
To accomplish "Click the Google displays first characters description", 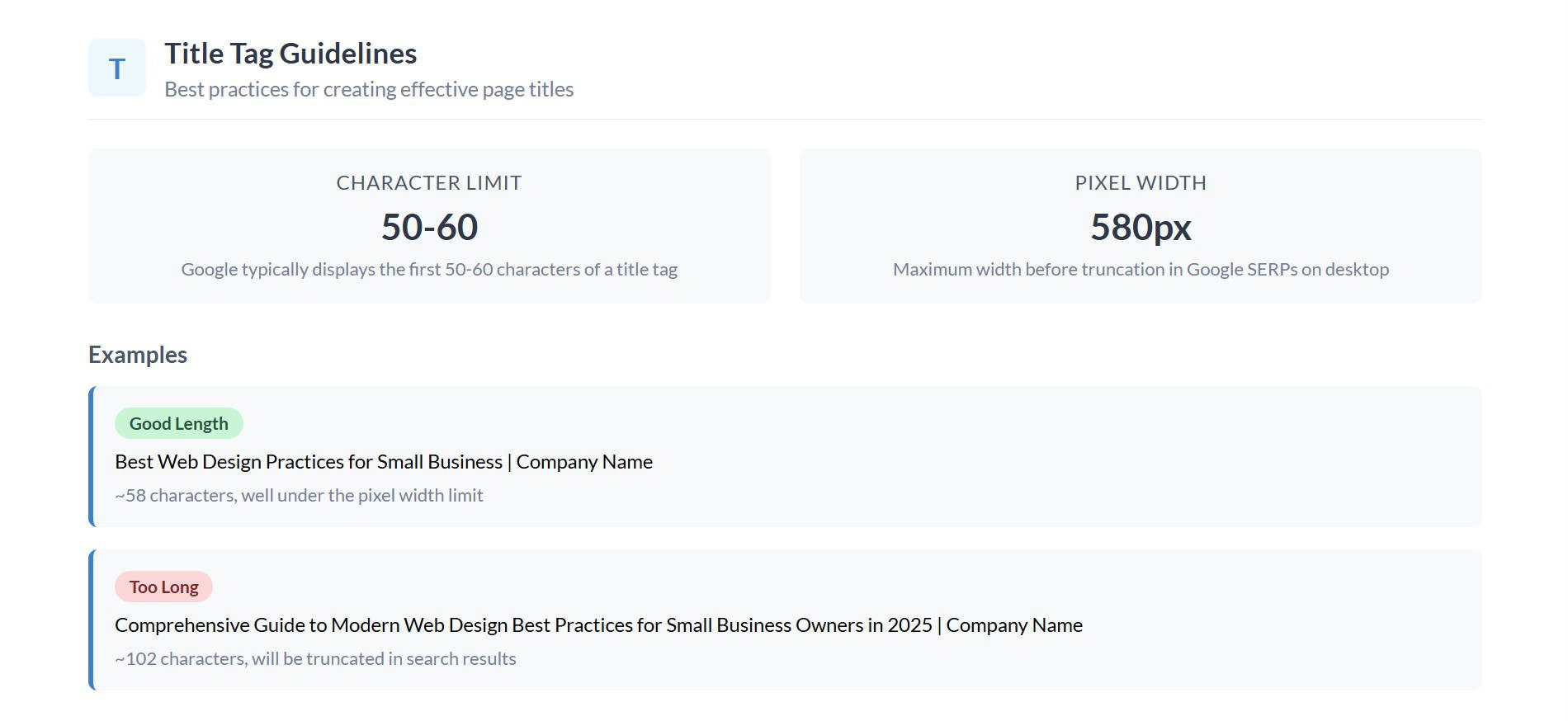I will (x=429, y=270).
